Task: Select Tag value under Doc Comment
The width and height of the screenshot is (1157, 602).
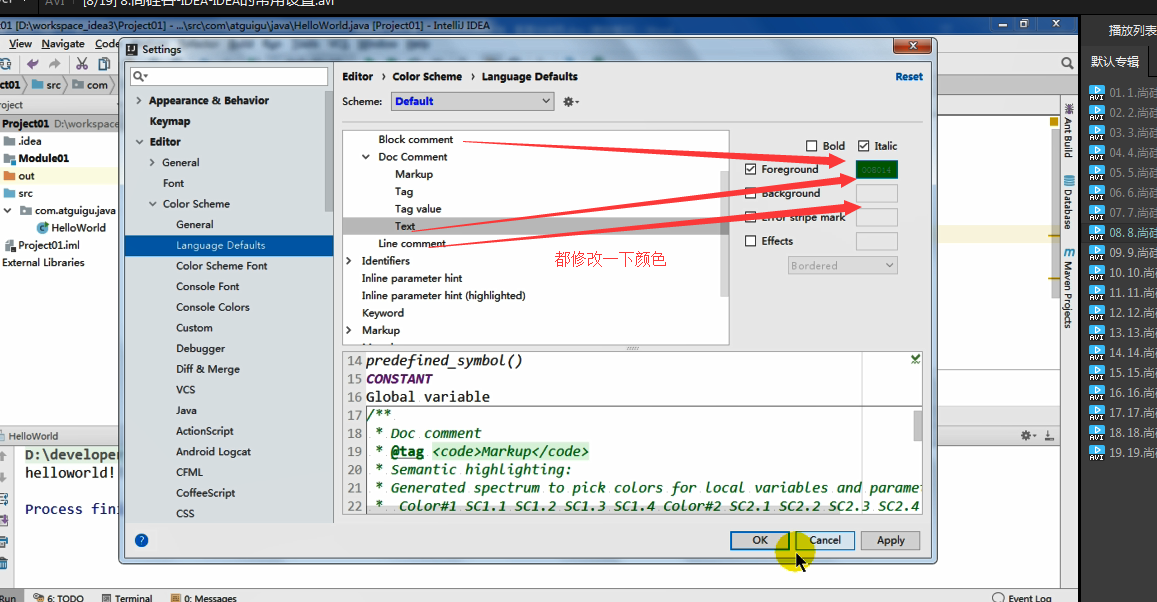Action: [418, 209]
